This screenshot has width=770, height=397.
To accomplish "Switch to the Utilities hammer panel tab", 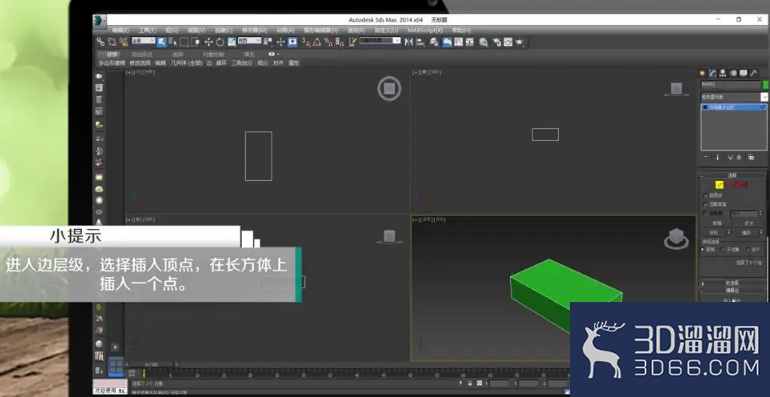I will tap(754, 73).
